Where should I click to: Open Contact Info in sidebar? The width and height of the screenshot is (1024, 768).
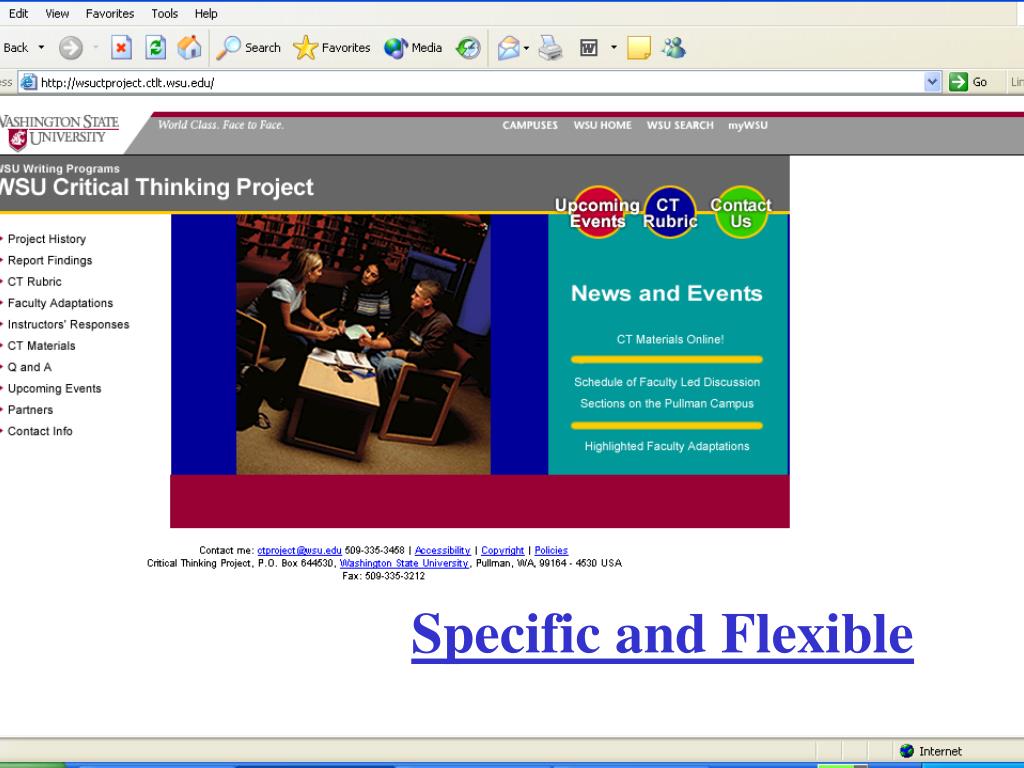coord(40,431)
